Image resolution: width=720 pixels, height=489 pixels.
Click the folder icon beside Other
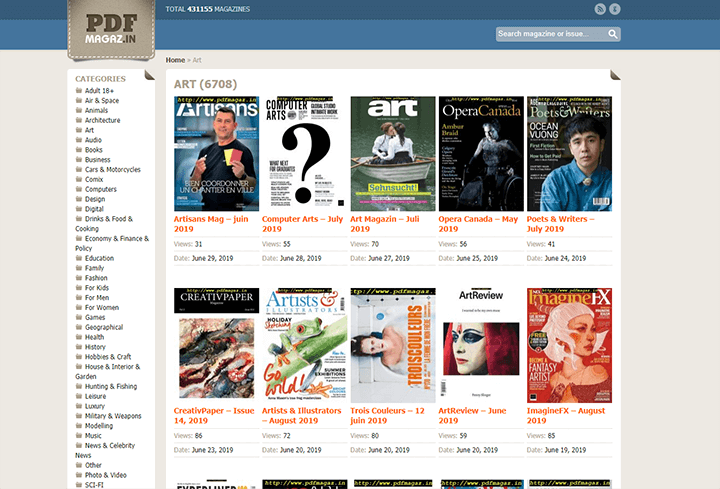tap(79, 465)
